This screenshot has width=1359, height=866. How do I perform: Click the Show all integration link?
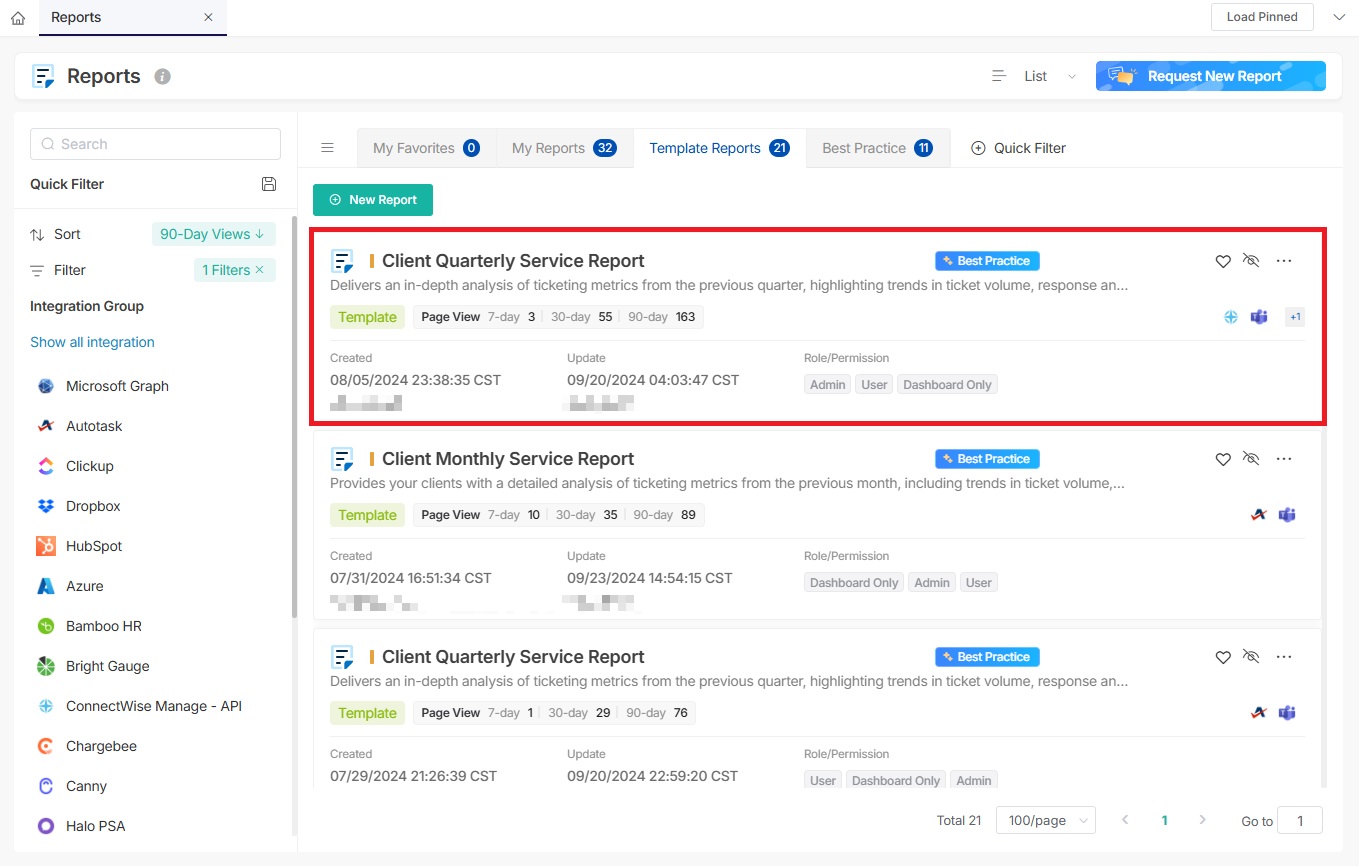(x=92, y=342)
